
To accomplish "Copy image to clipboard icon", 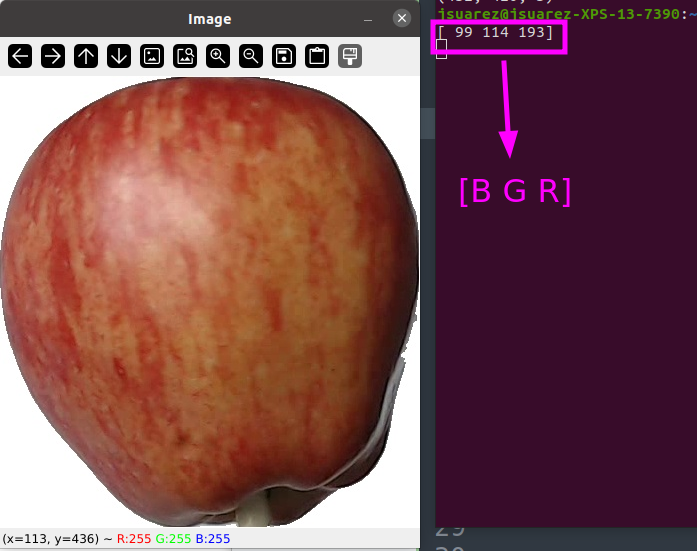I will coord(317,56).
